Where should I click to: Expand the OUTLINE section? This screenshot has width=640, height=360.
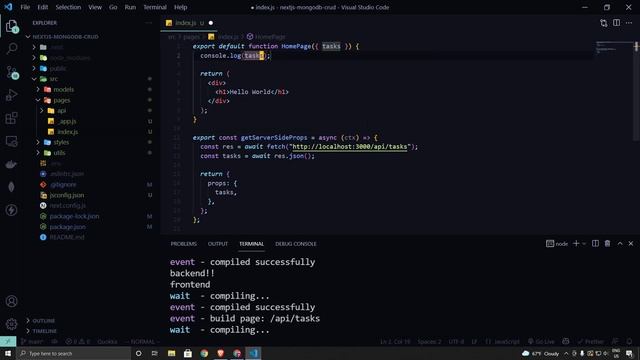tap(44, 321)
